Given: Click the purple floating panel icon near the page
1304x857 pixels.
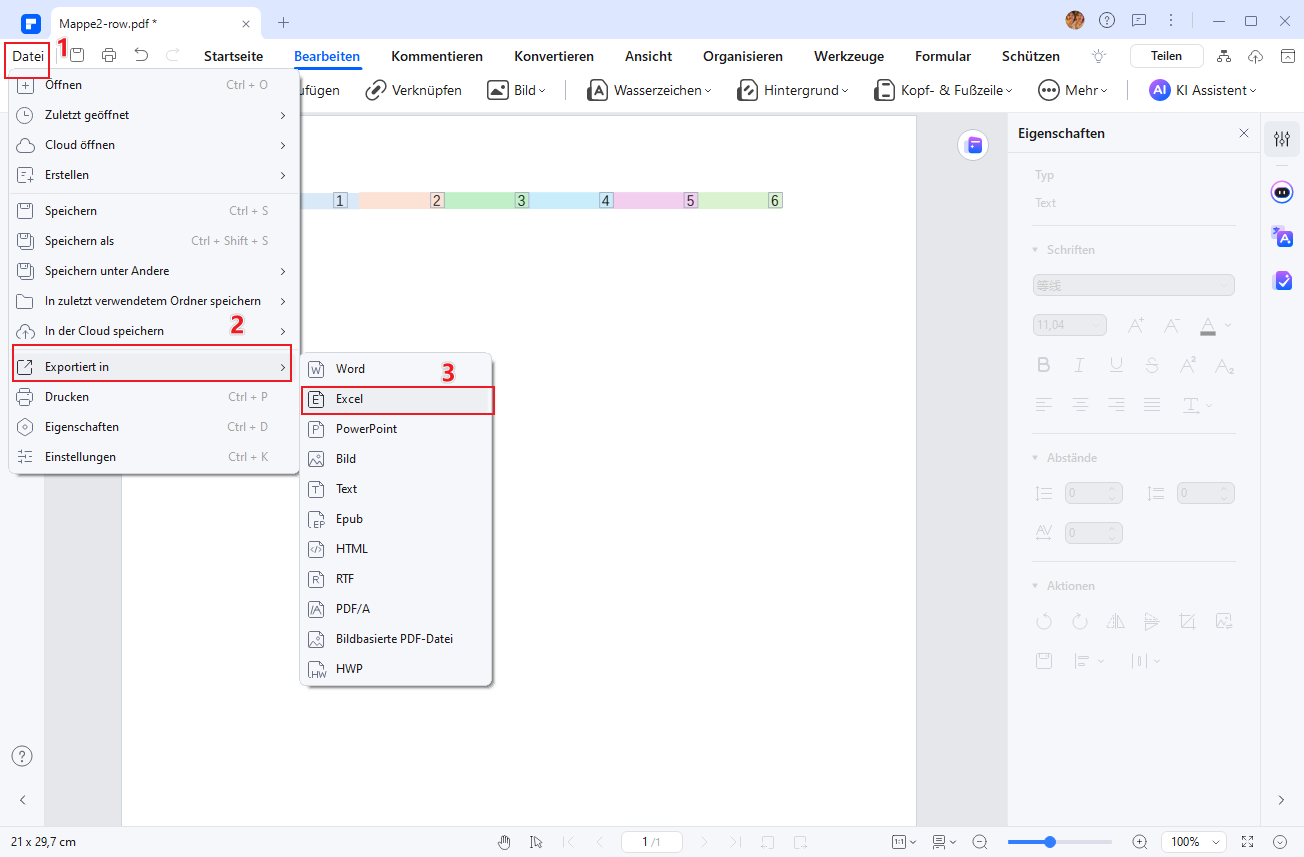Looking at the screenshot, I should (x=973, y=145).
